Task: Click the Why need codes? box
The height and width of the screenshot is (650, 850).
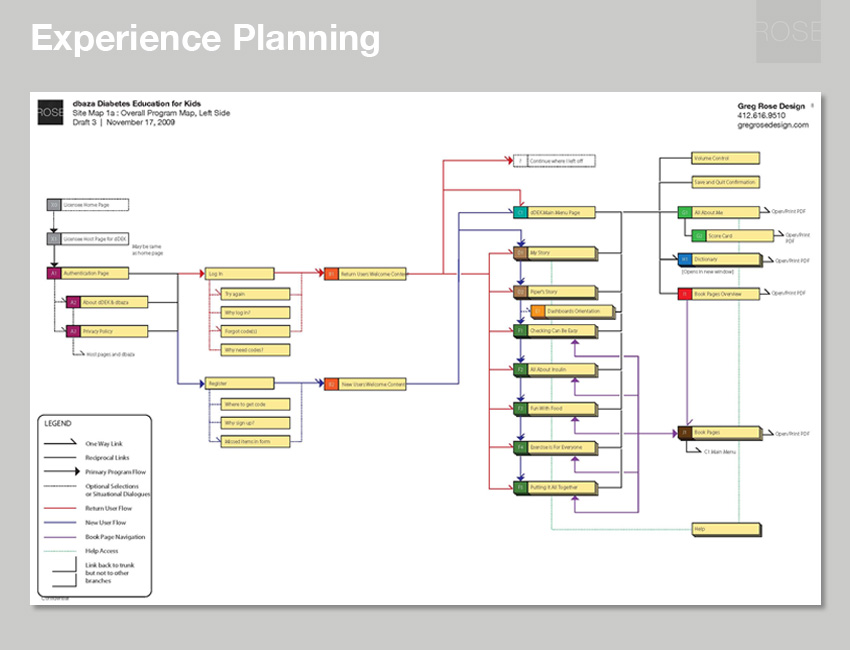Action: 255,350
